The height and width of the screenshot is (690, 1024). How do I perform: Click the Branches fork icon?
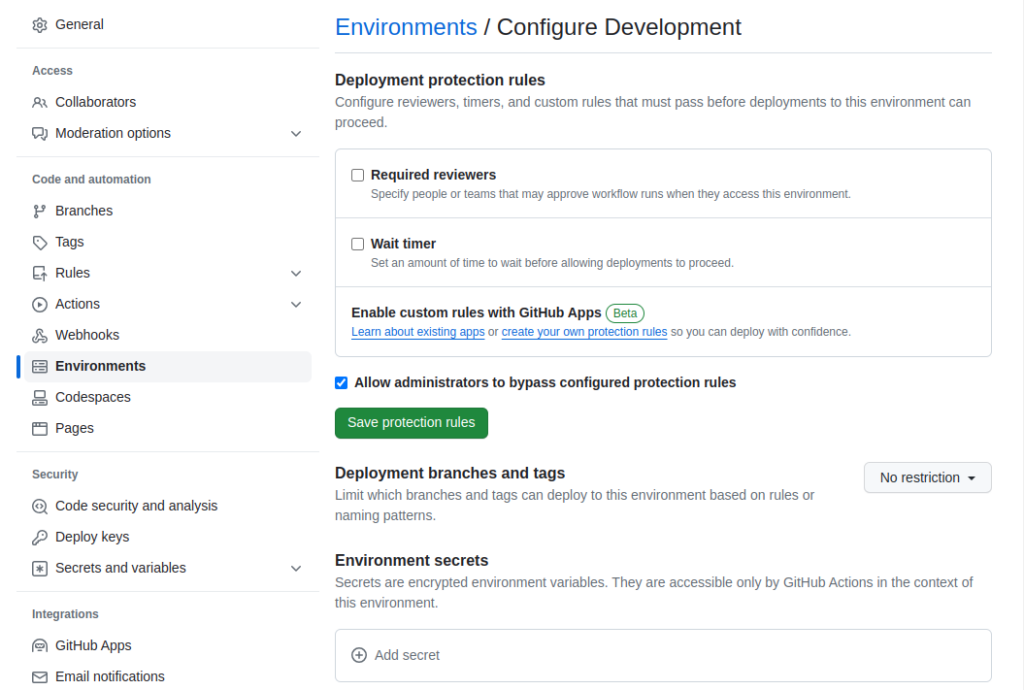[39, 210]
